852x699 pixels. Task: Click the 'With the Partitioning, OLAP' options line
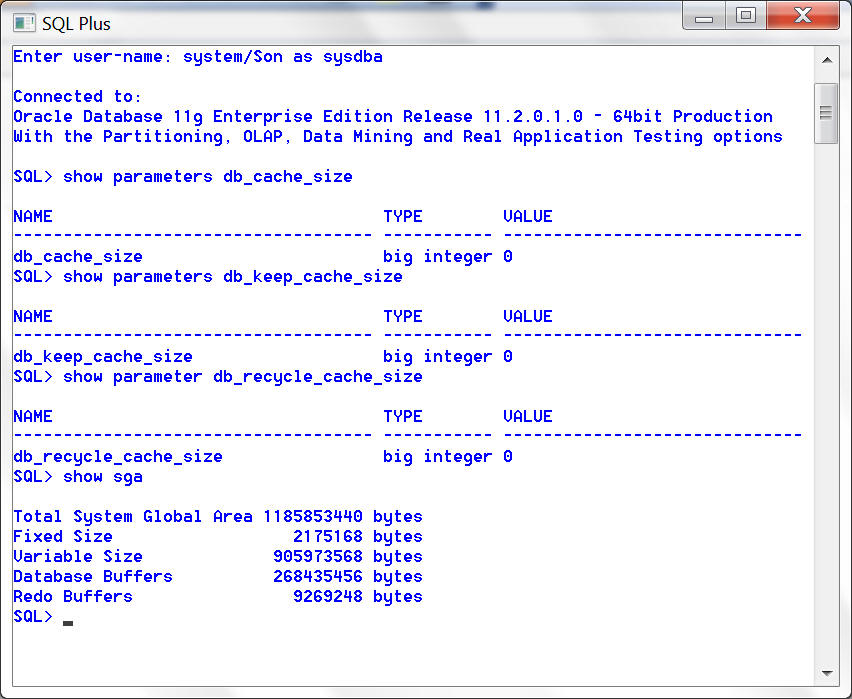(x=398, y=136)
